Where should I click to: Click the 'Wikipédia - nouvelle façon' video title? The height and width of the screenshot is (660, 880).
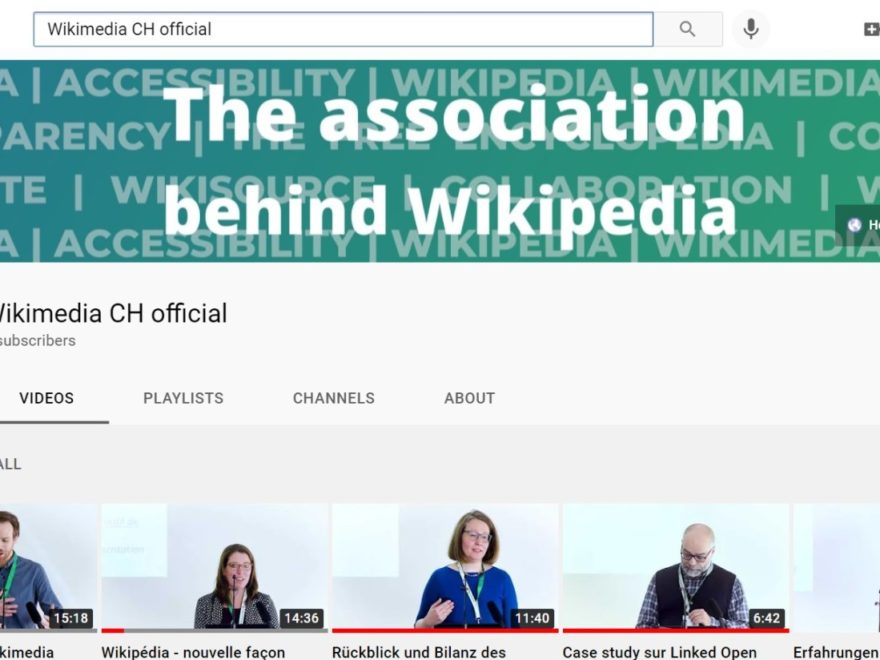tap(193, 652)
